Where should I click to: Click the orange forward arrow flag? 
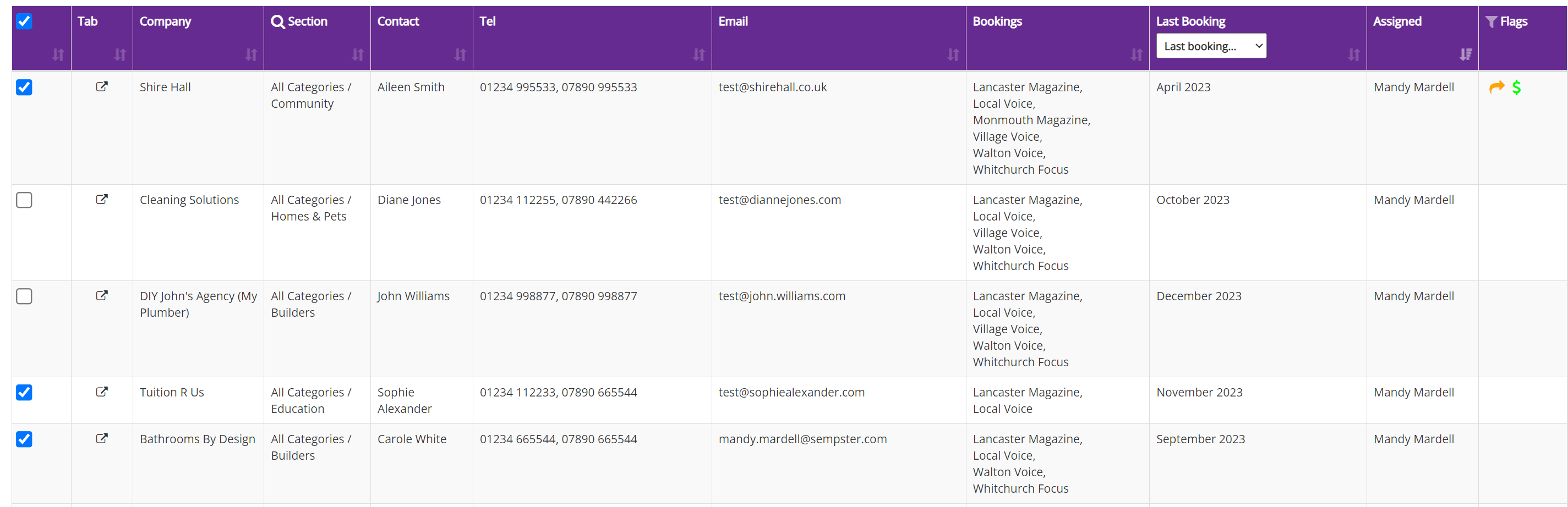point(1497,87)
